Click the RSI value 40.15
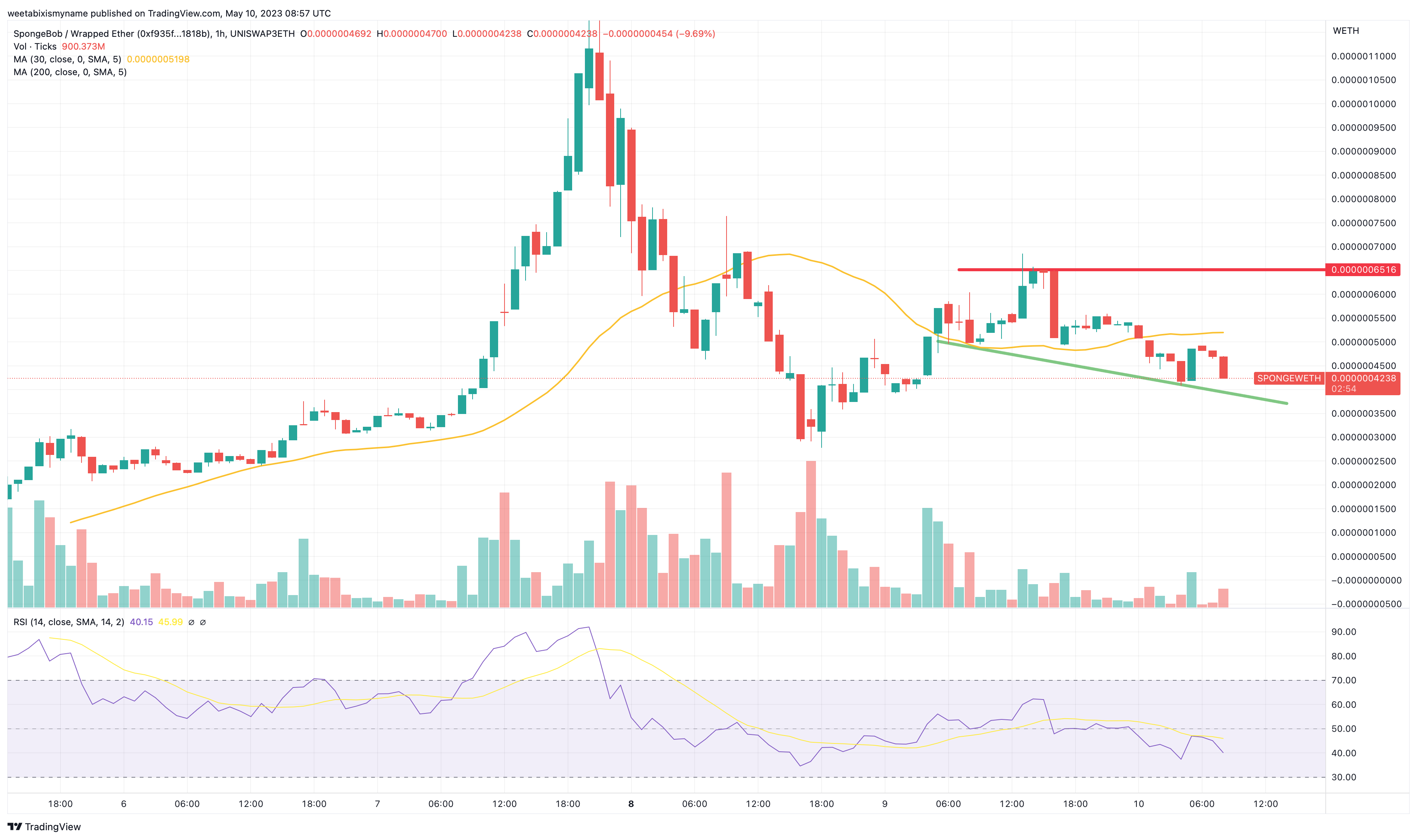The width and height of the screenshot is (1417, 840). pyautogui.click(x=142, y=622)
